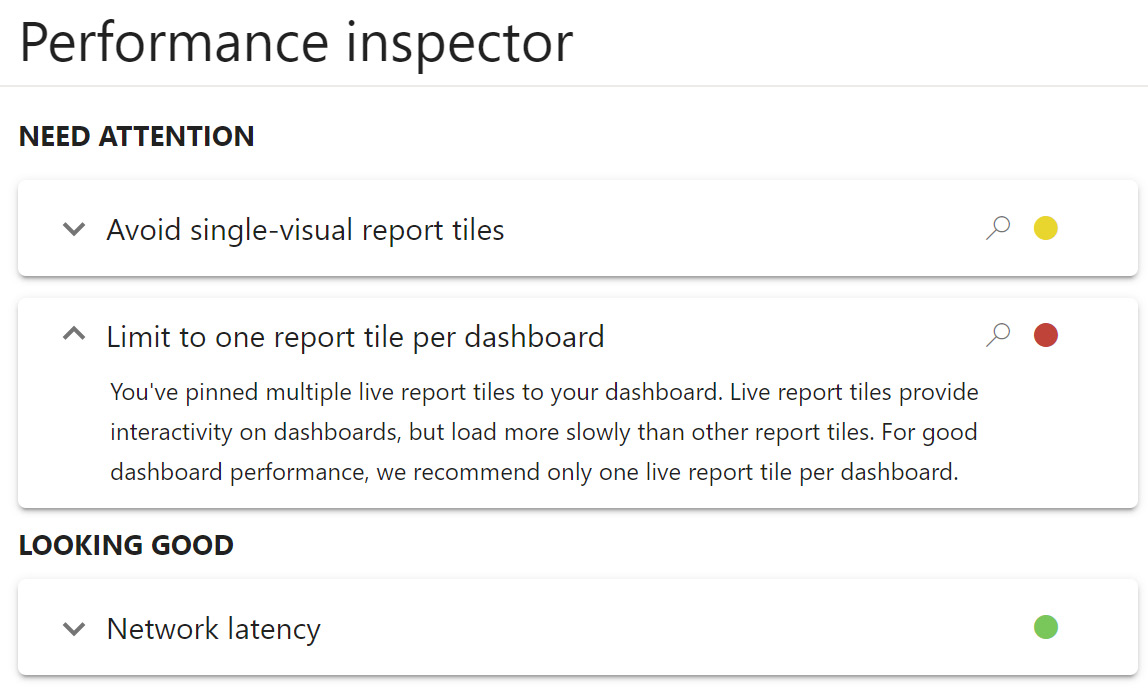Expand the Avoid single-visual report tiles chevron

(x=74, y=229)
